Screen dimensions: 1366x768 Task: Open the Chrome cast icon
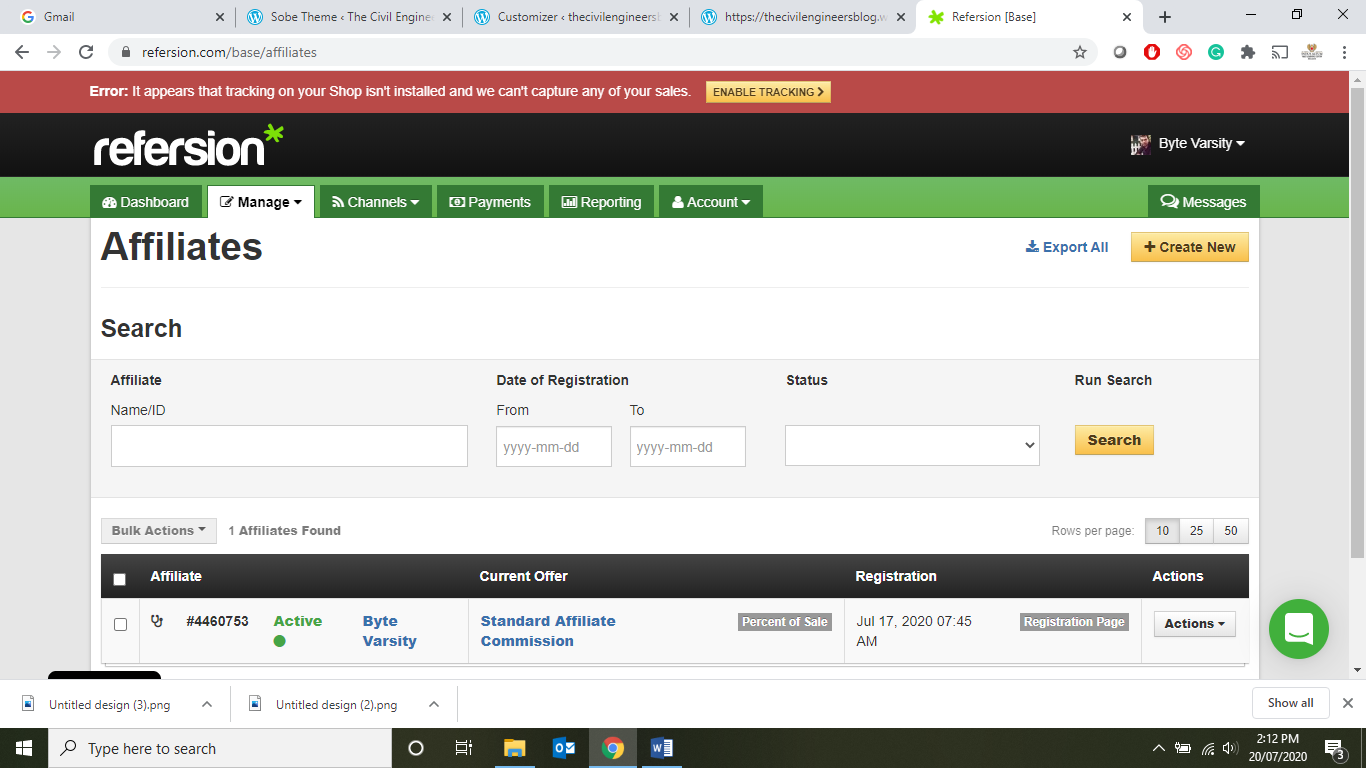1279,52
